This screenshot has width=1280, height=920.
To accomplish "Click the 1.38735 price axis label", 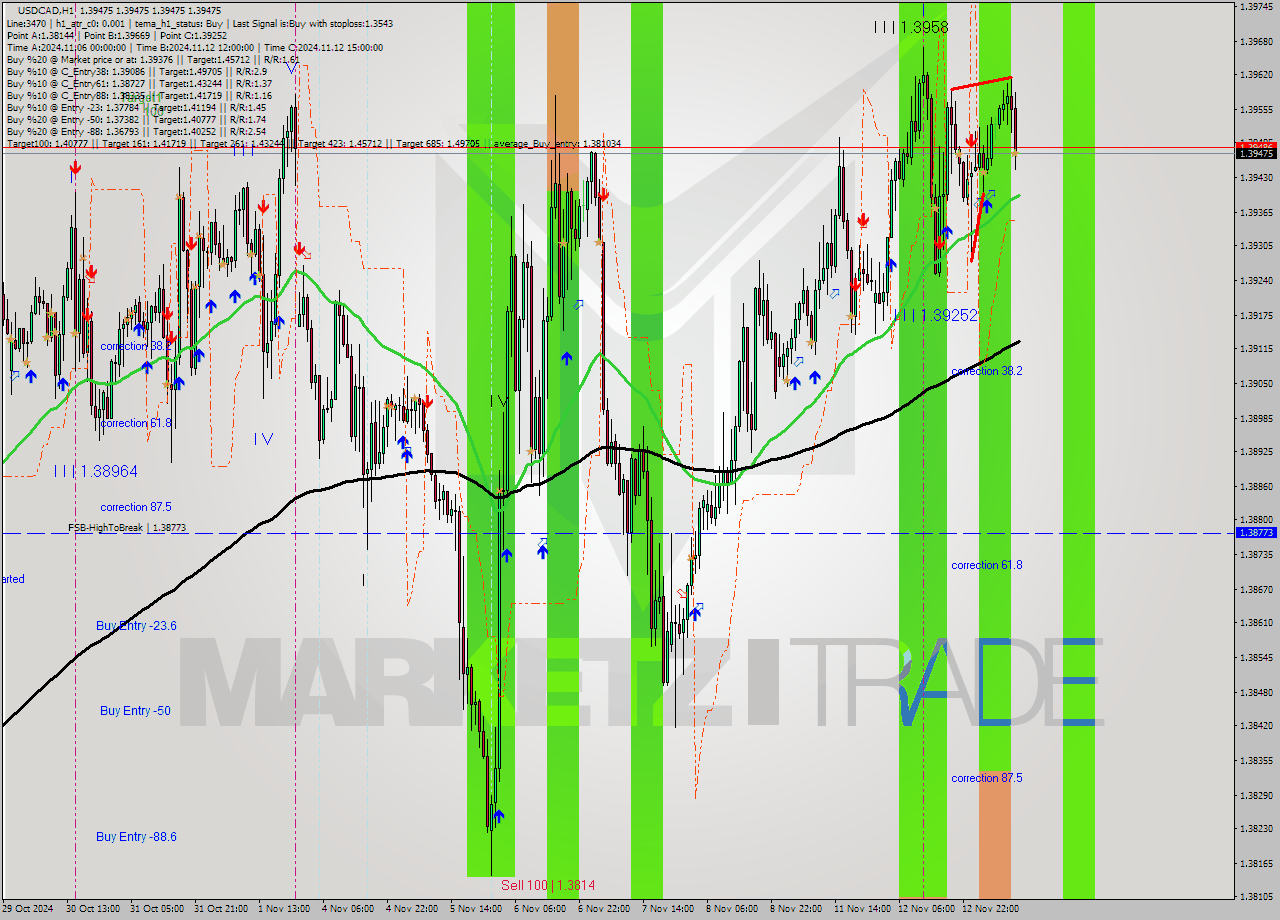I will pos(1256,554).
